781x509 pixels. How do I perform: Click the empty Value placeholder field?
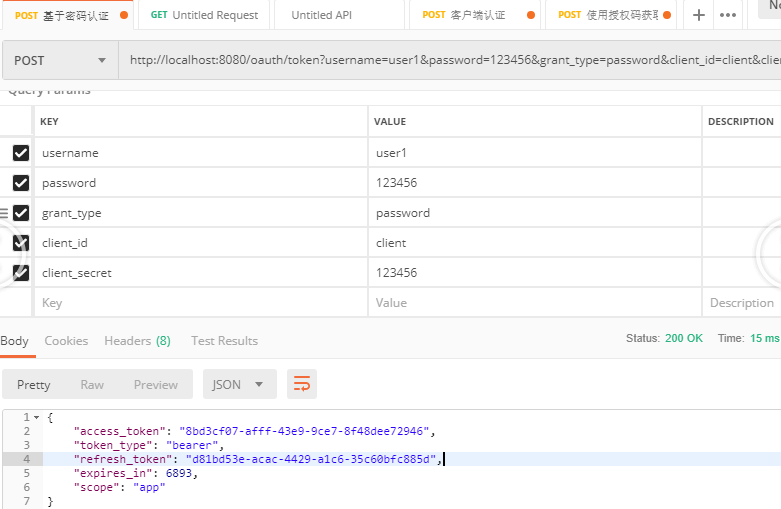click(x=535, y=303)
